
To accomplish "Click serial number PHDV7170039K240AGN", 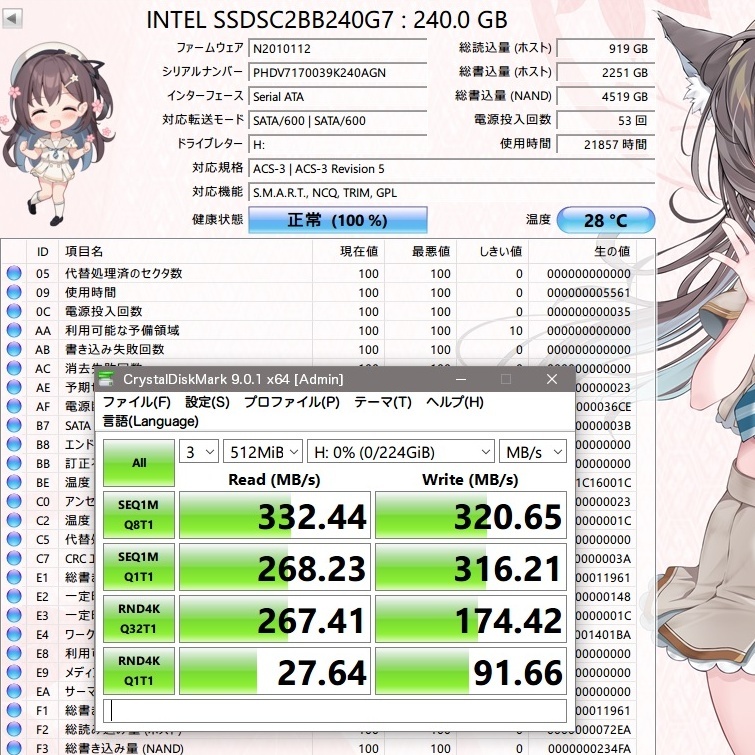I will (338, 72).
